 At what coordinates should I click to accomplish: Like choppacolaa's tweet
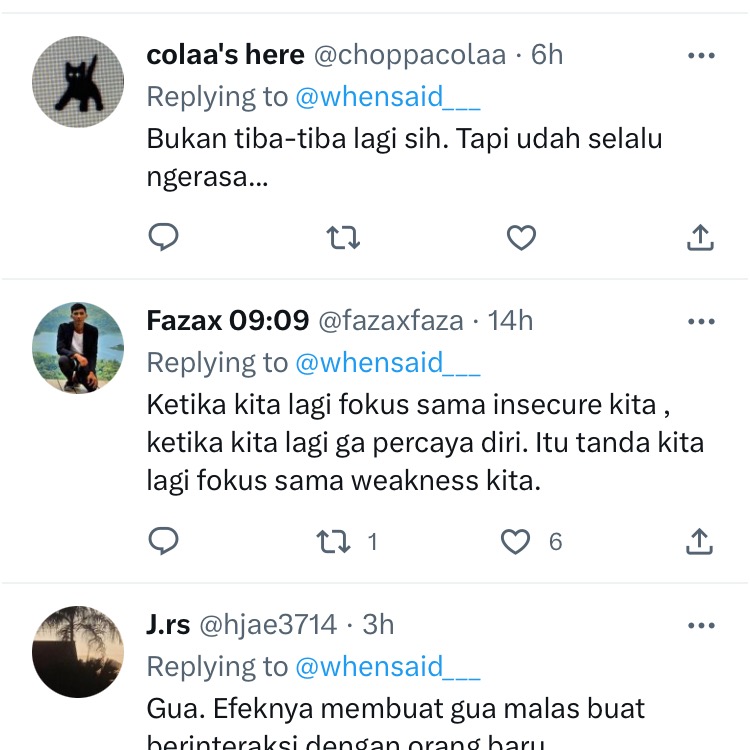pyautogui.click(x=521, y=237)
